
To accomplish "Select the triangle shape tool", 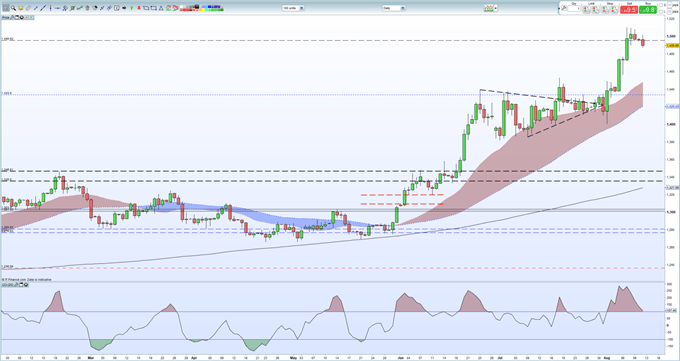I will click(x=161, y=8).
